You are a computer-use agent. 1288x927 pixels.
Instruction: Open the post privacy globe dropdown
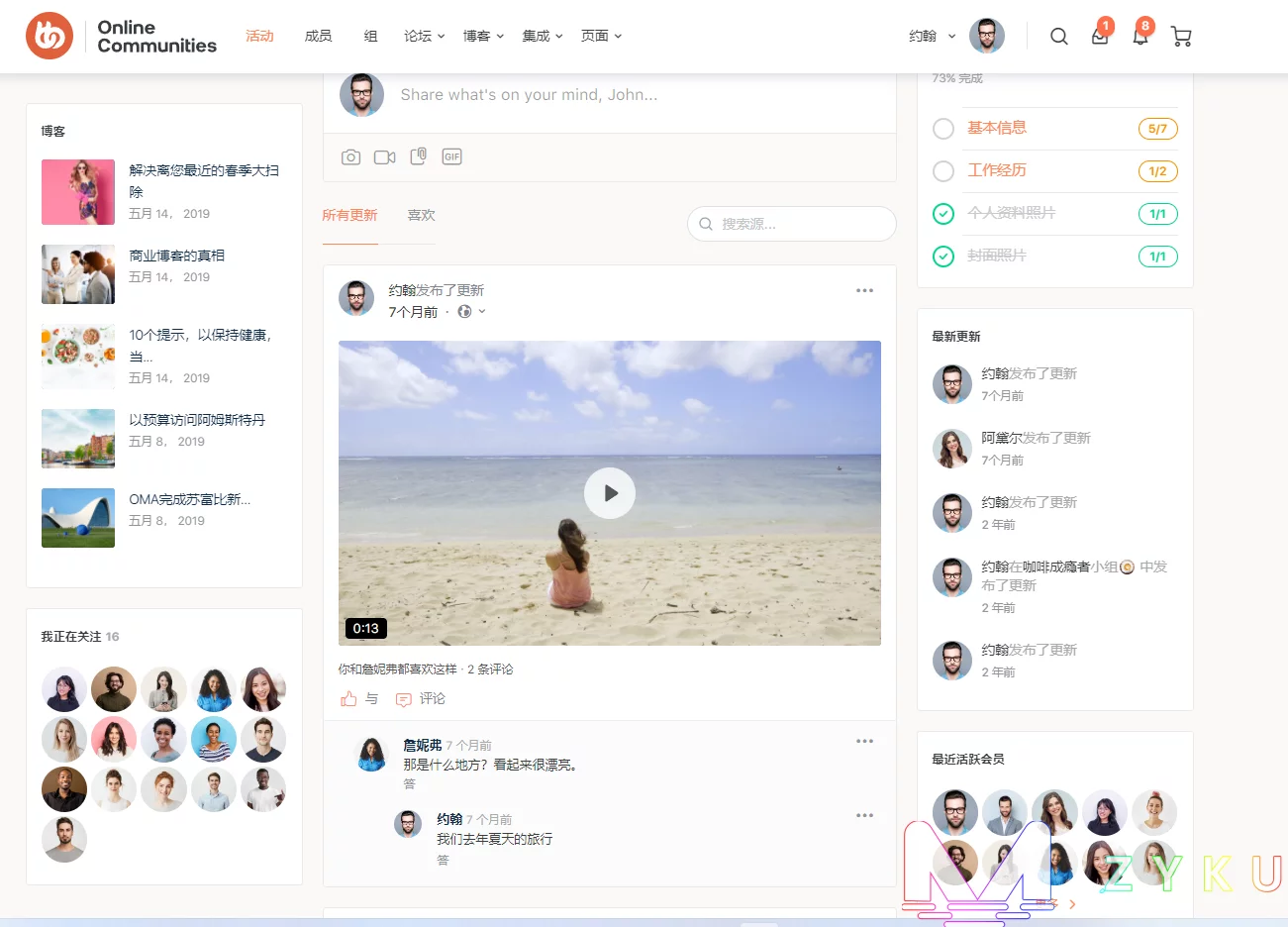[471, 312]
